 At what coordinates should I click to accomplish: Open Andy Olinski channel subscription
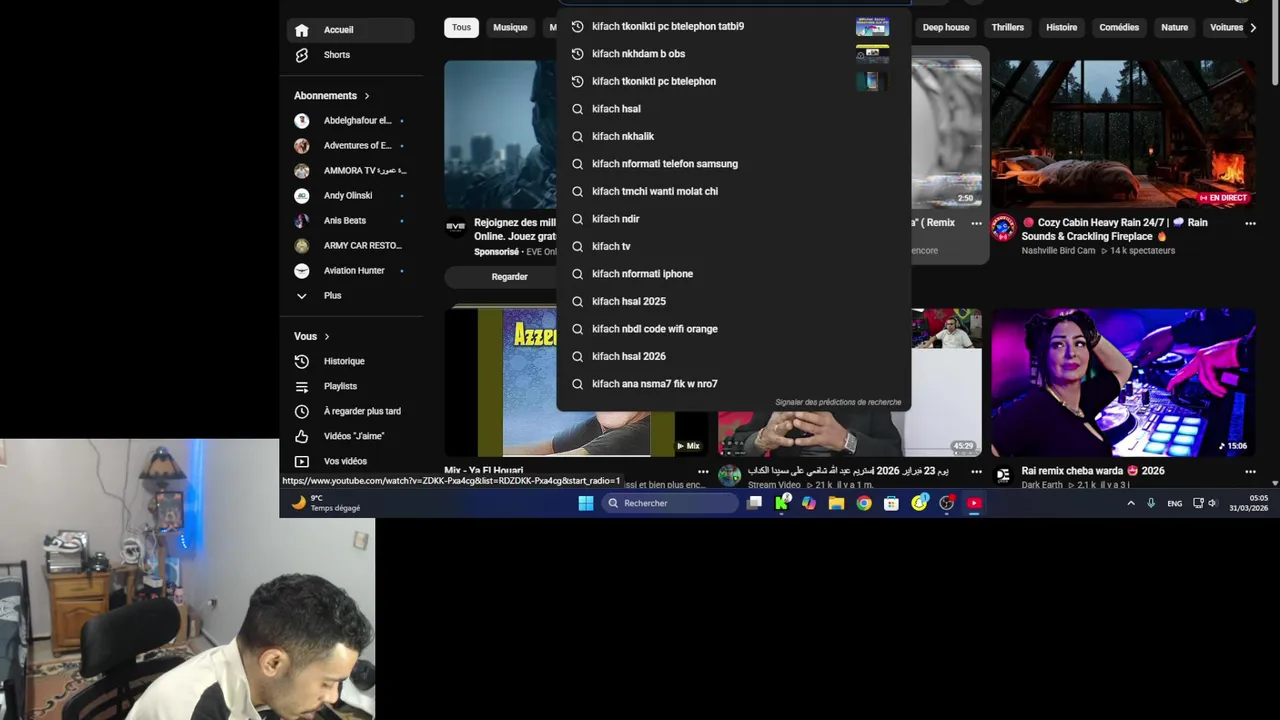(350, 195)
